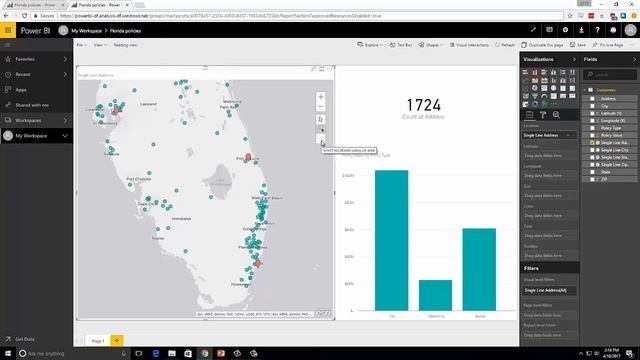
Task: Open the Power BI app launcher
Action: coord(8,30)
